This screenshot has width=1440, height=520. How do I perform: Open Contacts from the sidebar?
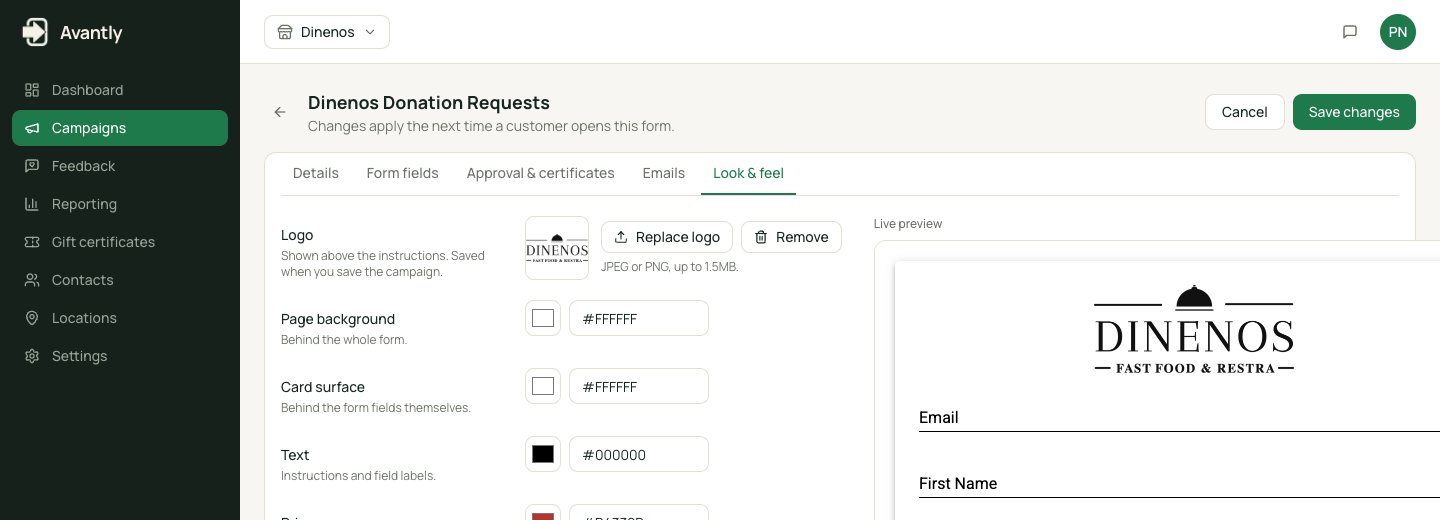[x=120, y=280]
